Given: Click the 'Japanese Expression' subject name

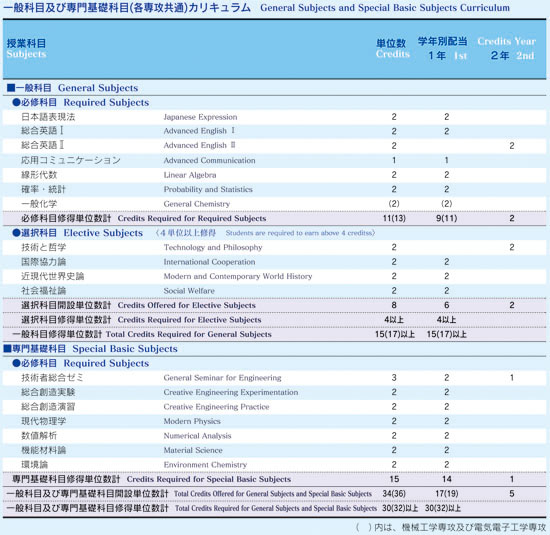Looking at the screenshot, I should 200,117.
